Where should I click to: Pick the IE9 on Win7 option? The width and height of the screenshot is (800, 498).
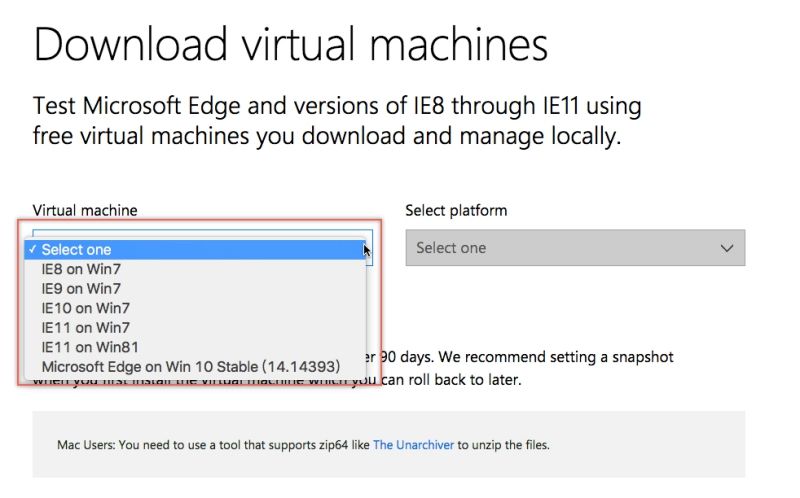(x=81, y=289)
